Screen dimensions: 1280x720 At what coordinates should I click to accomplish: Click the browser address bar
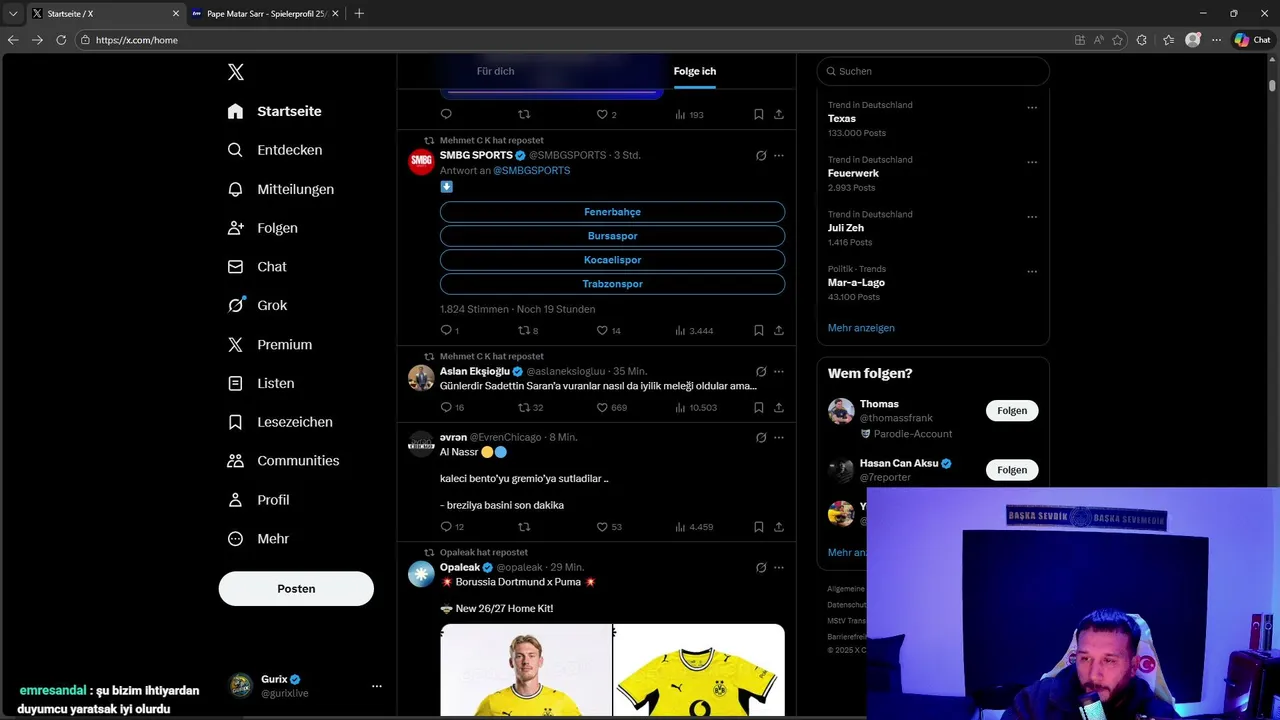(x=570, y=40)
